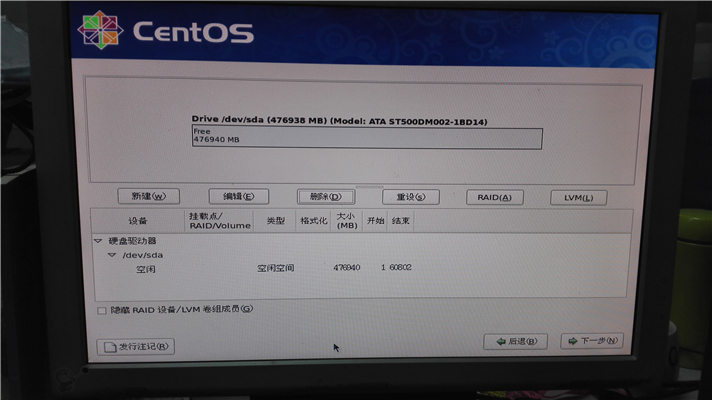The image size is (712, 400).
Task: Click the 重设(S) reset button
Action: (x=410, y=197)
